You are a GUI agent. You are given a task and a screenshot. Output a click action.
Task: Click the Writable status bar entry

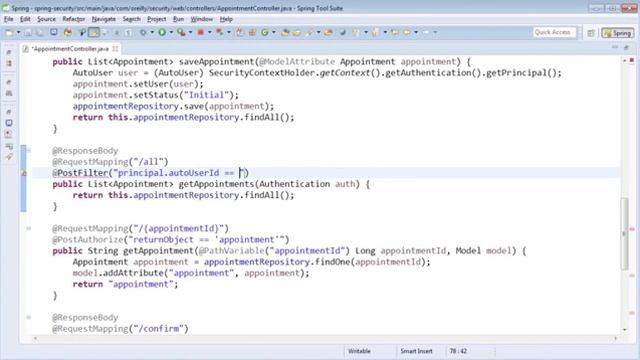(x=359, y=351)
